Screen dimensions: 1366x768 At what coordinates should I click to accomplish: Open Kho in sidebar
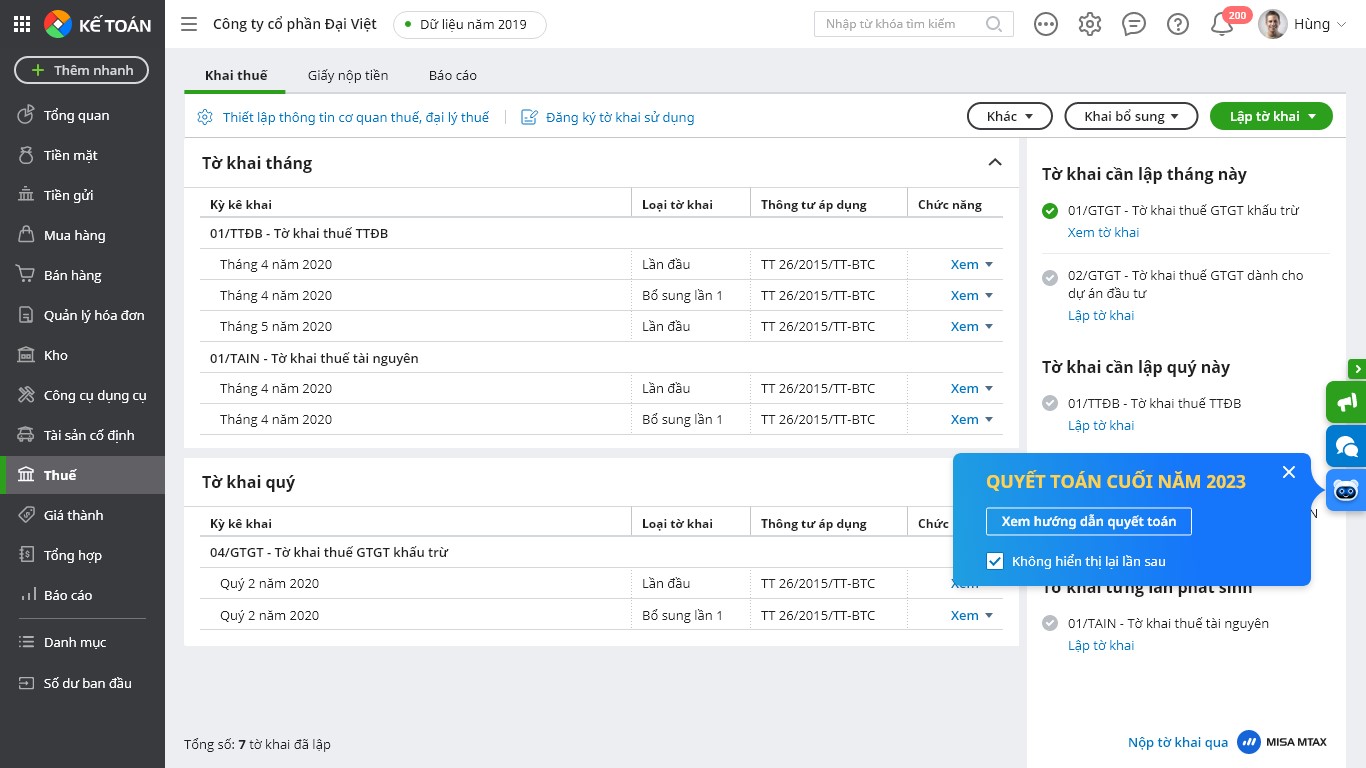tap(82, 355)
